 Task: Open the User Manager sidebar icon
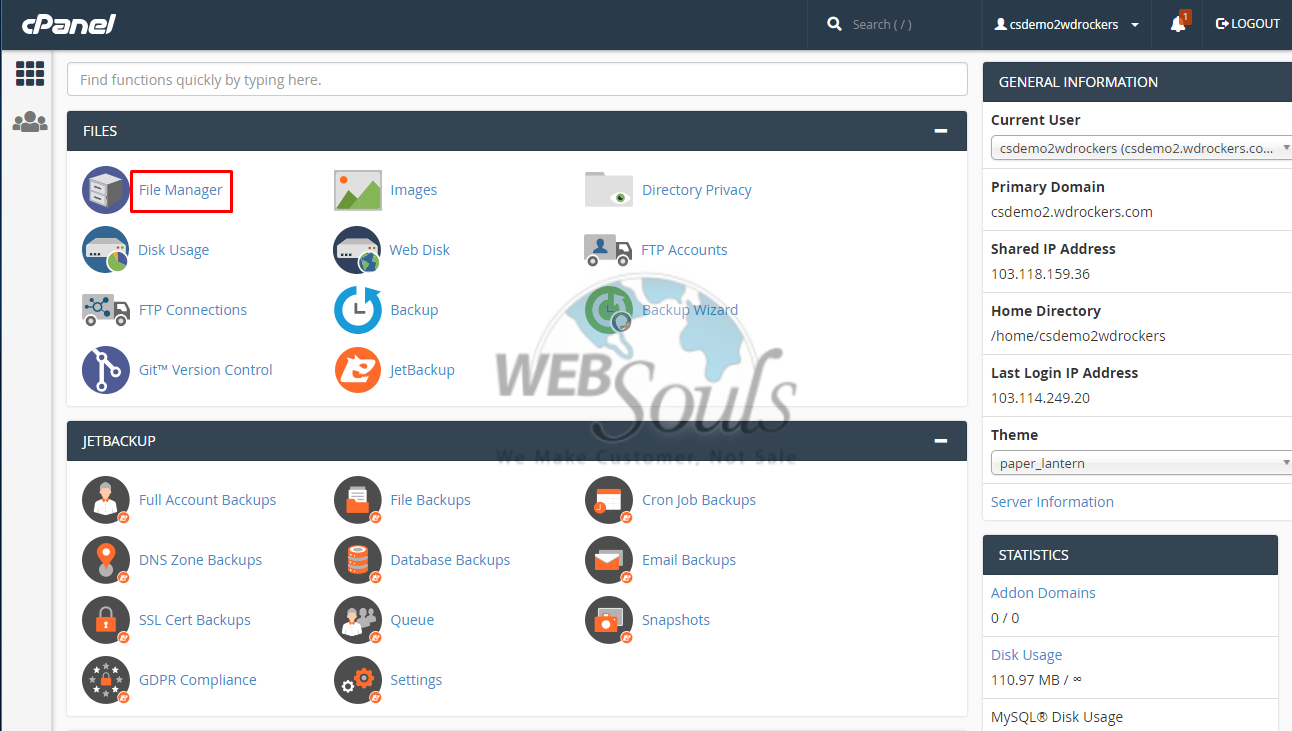point(30,122)
